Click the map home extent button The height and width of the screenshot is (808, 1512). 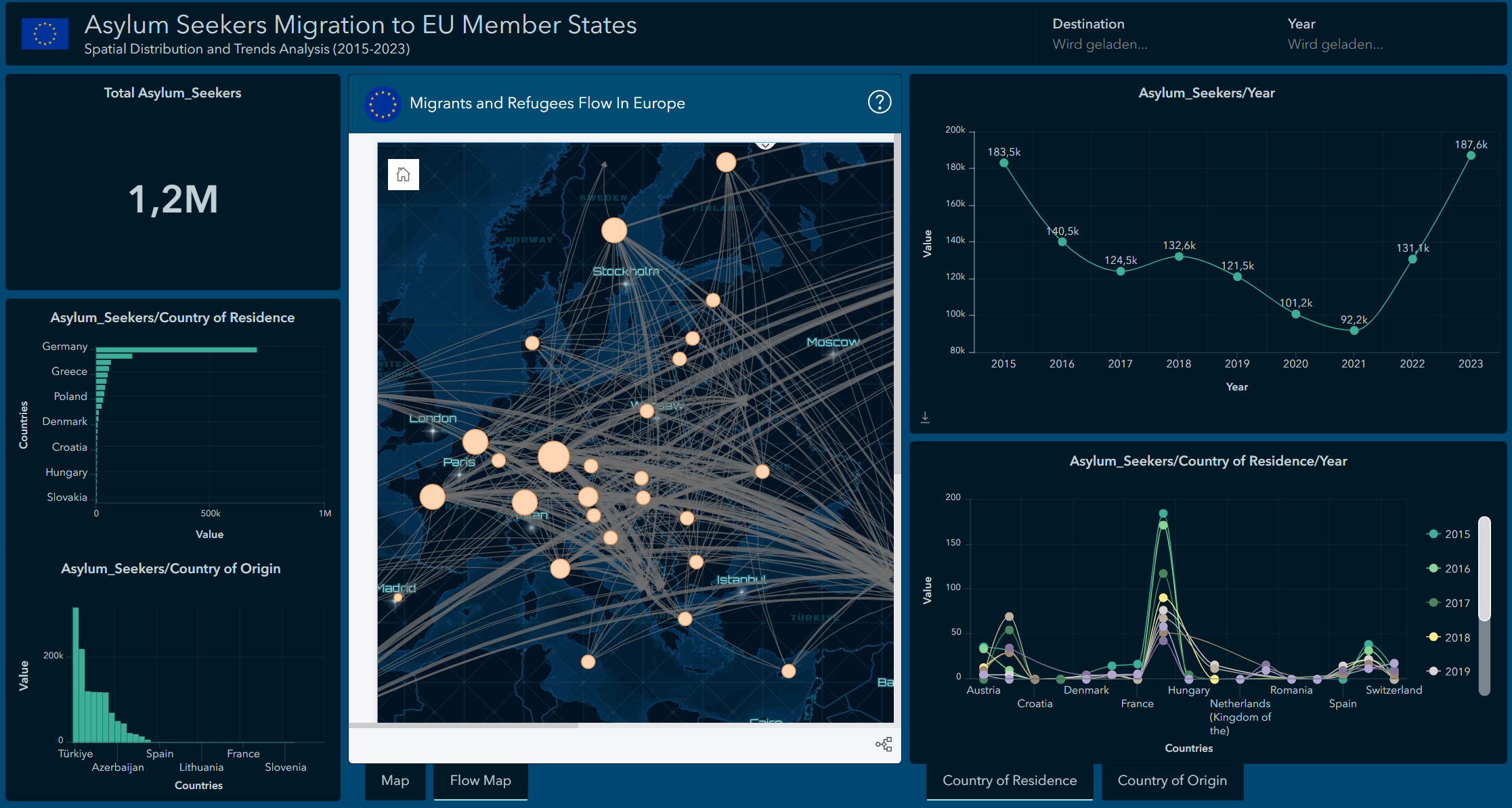coord(403,175)
